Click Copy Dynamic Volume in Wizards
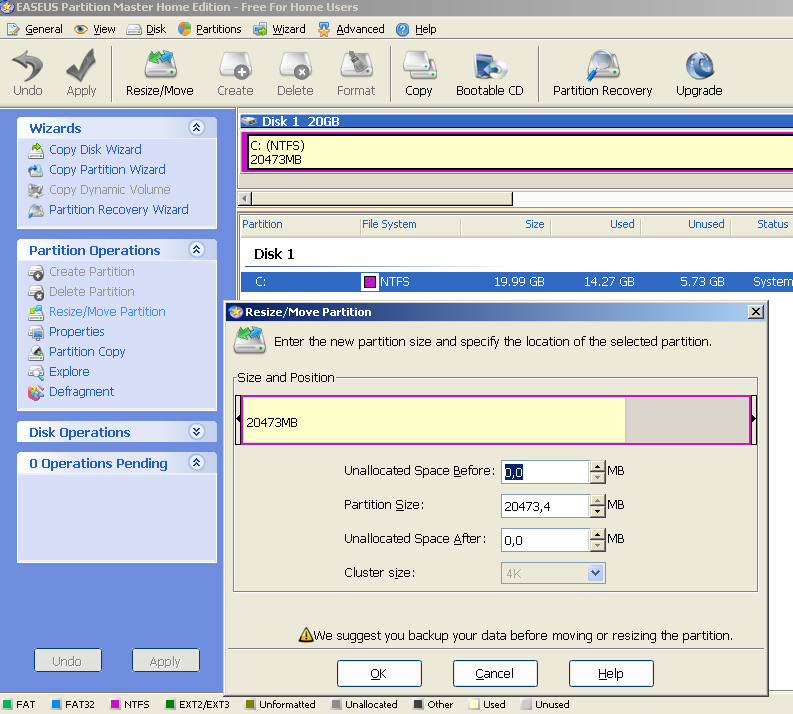The image size is (793, 714). [109, 190]
